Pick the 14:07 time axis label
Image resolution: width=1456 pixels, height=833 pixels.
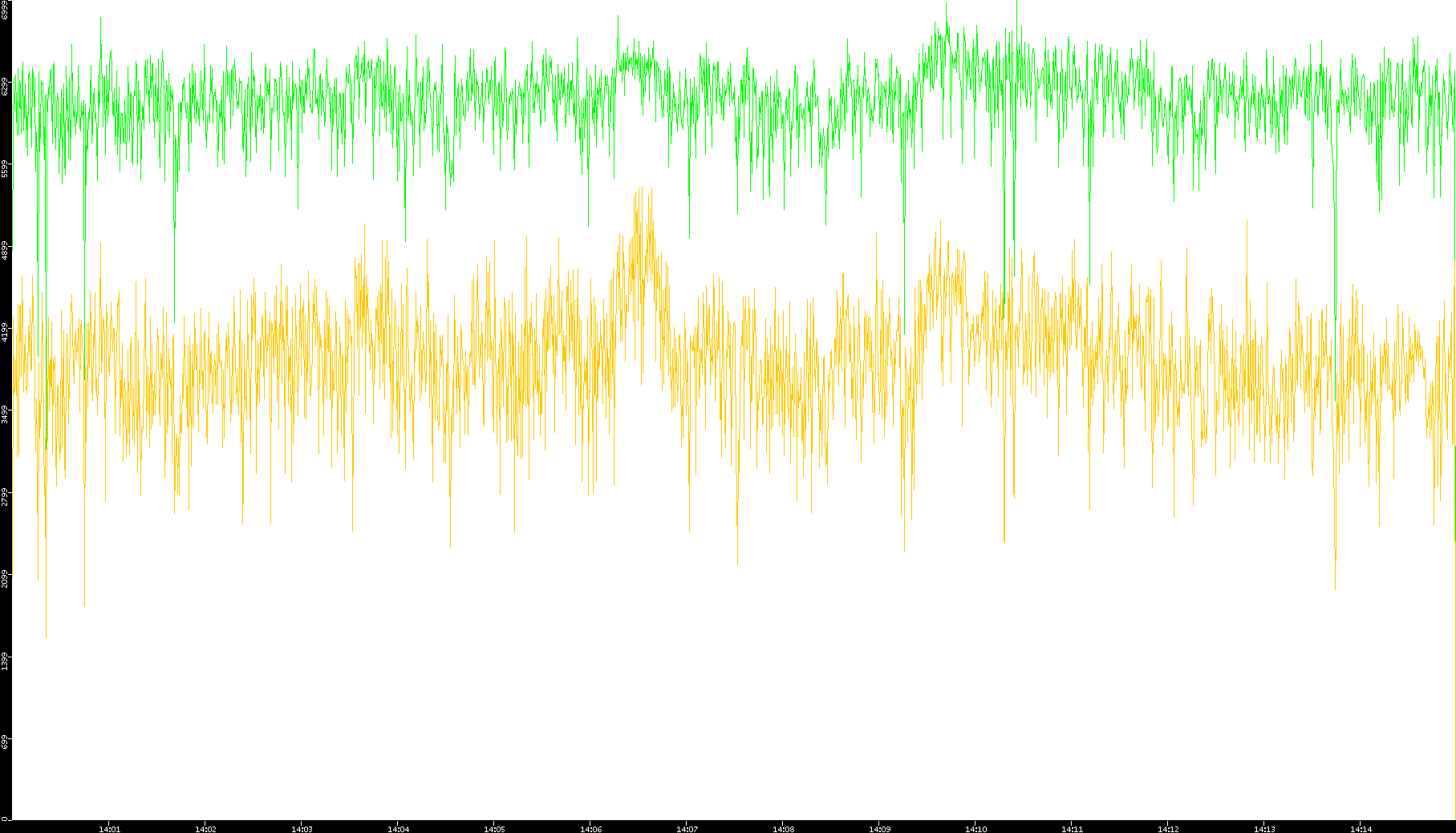687,829
